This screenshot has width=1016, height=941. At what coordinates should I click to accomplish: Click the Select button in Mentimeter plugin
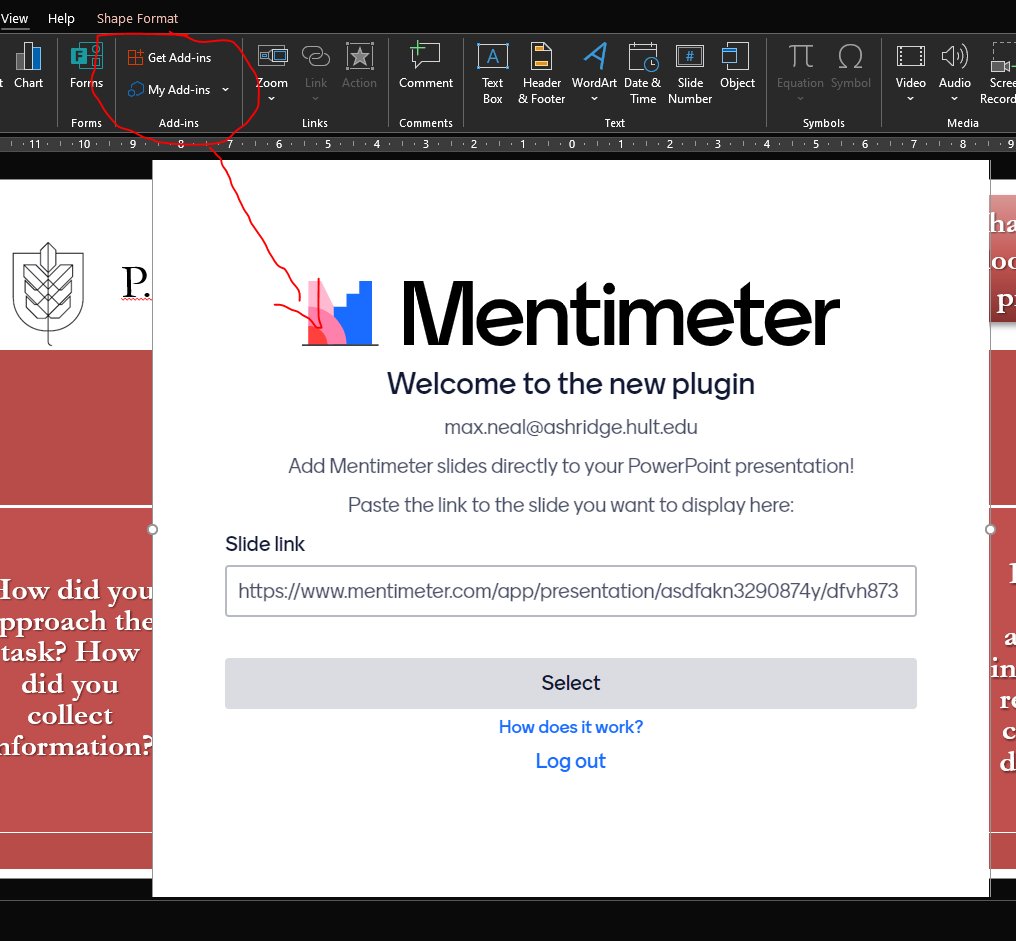[571, 683]
